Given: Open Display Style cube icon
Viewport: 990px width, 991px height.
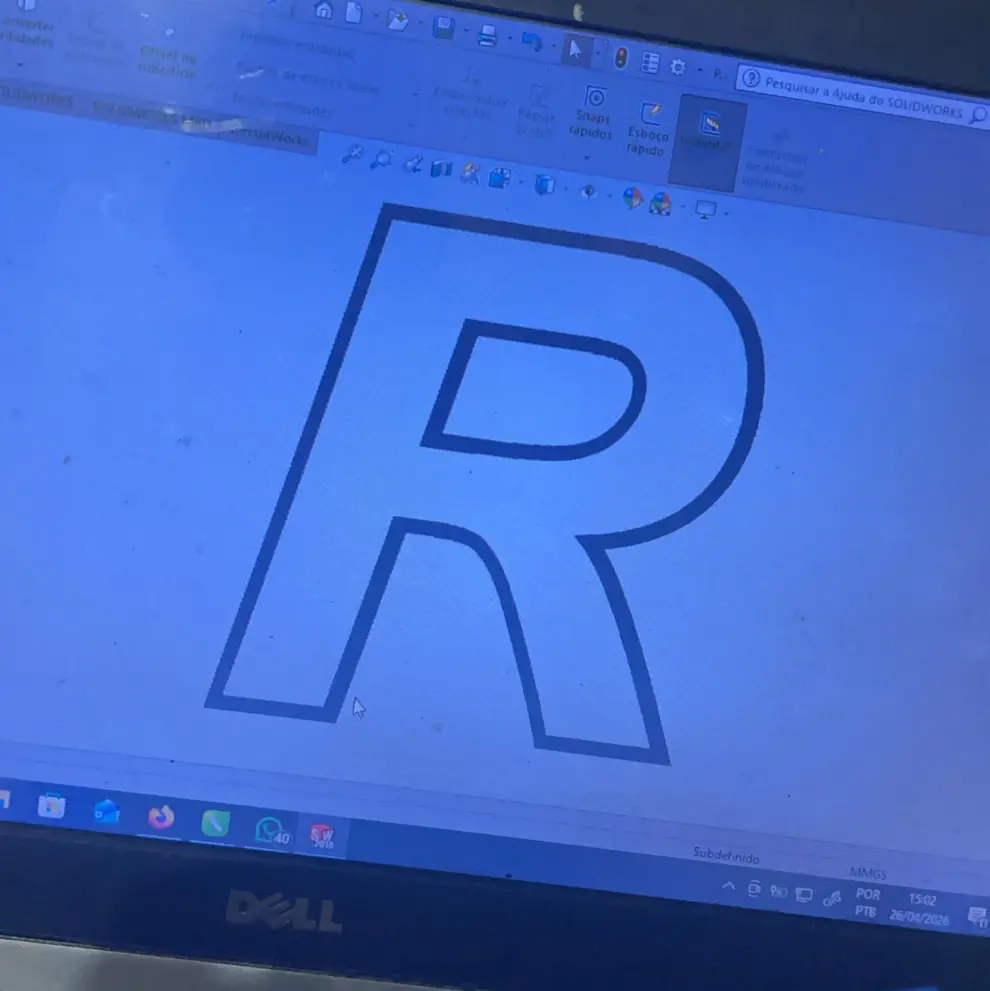Looking at the screenshot, I should tap(544, 185).
